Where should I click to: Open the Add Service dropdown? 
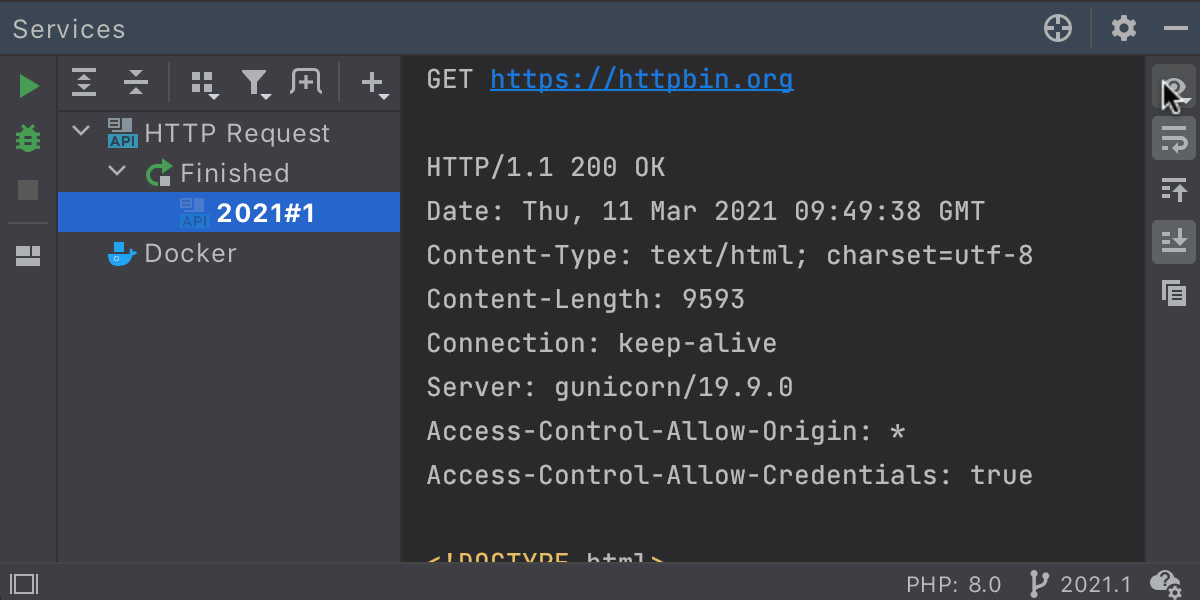(374, 84)
